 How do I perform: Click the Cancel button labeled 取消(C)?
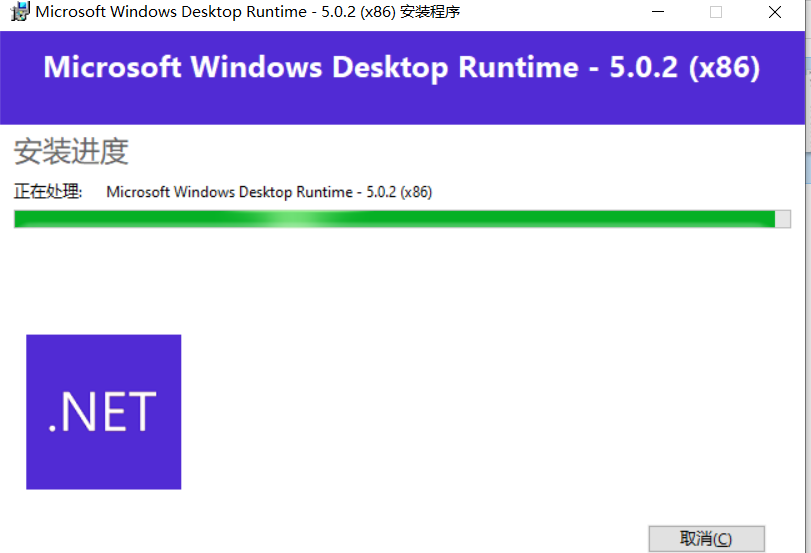pos(707,539)
